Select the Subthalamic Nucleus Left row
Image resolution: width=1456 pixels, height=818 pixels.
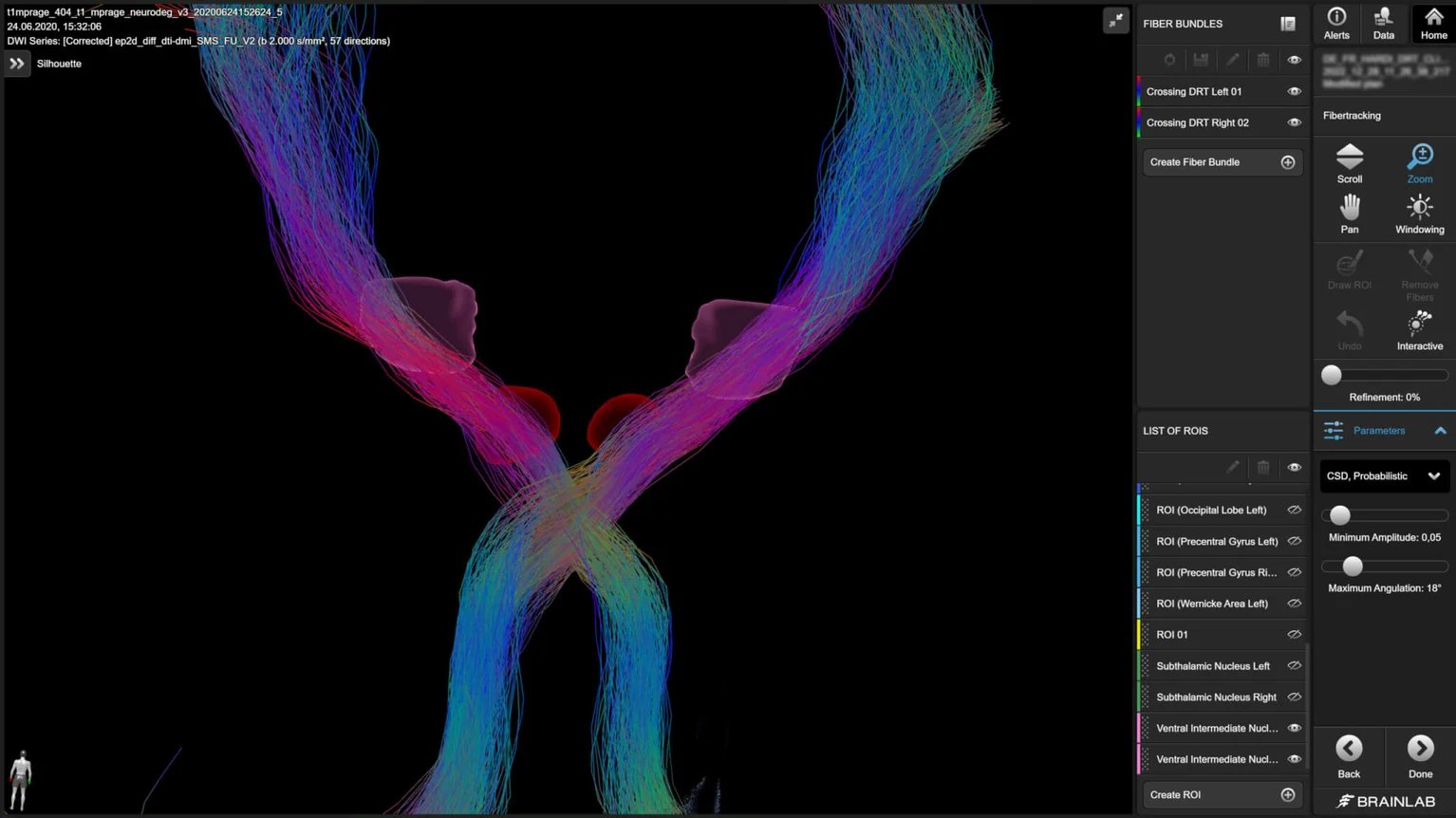coord(1221,666)
